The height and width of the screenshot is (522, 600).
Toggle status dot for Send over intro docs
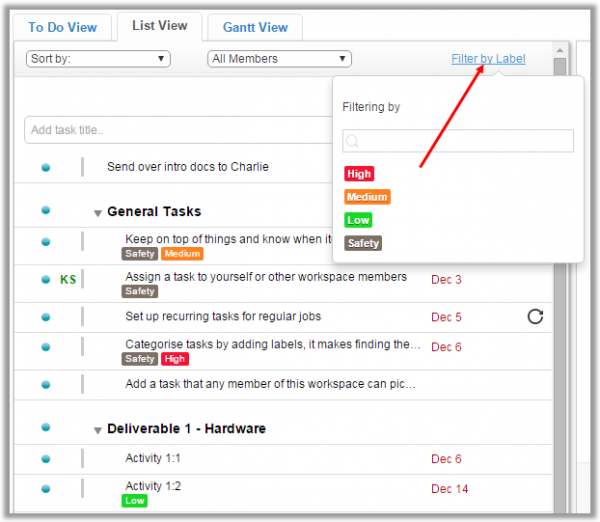tap(46, 167)
